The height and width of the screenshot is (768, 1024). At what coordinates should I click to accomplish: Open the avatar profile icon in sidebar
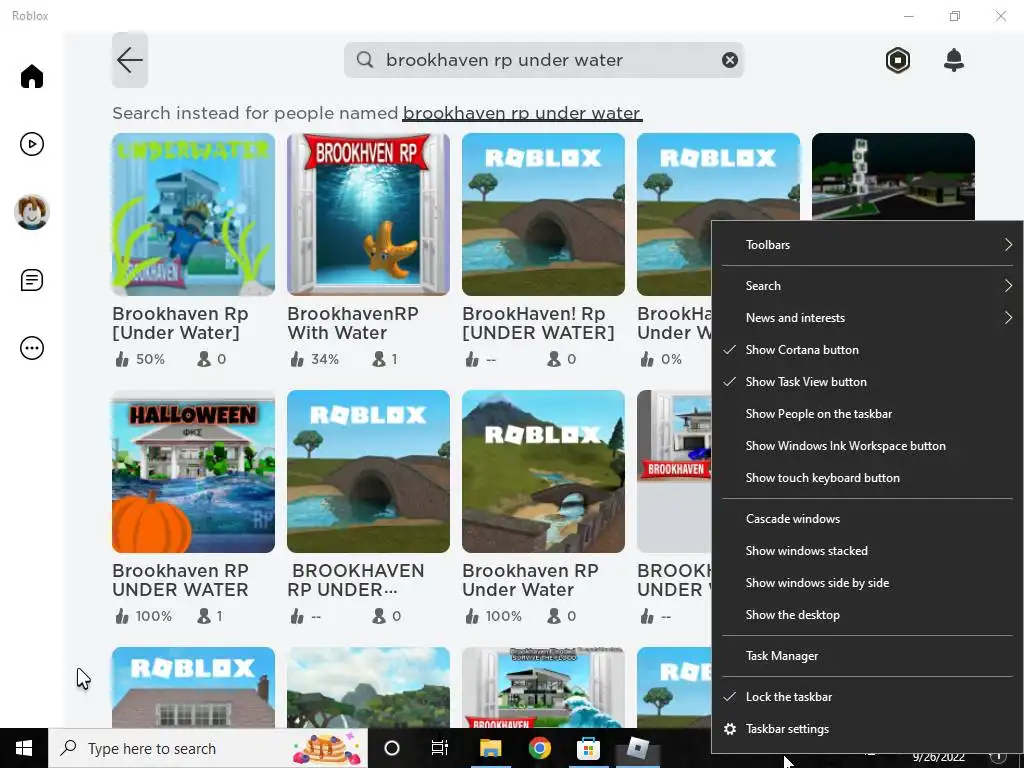tap(31, 212)
